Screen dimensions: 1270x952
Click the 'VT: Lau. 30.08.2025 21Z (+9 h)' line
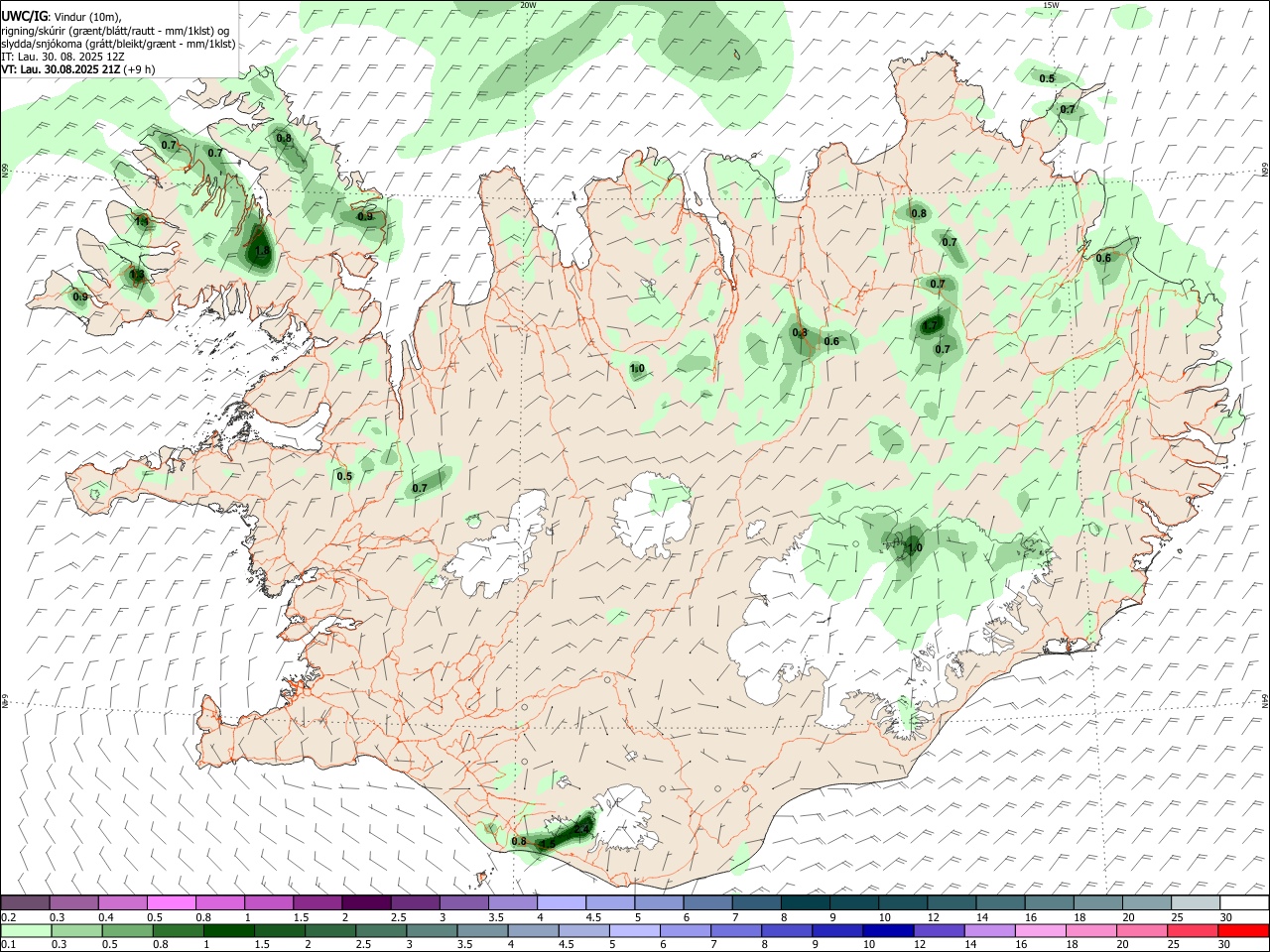click(77, 69)
